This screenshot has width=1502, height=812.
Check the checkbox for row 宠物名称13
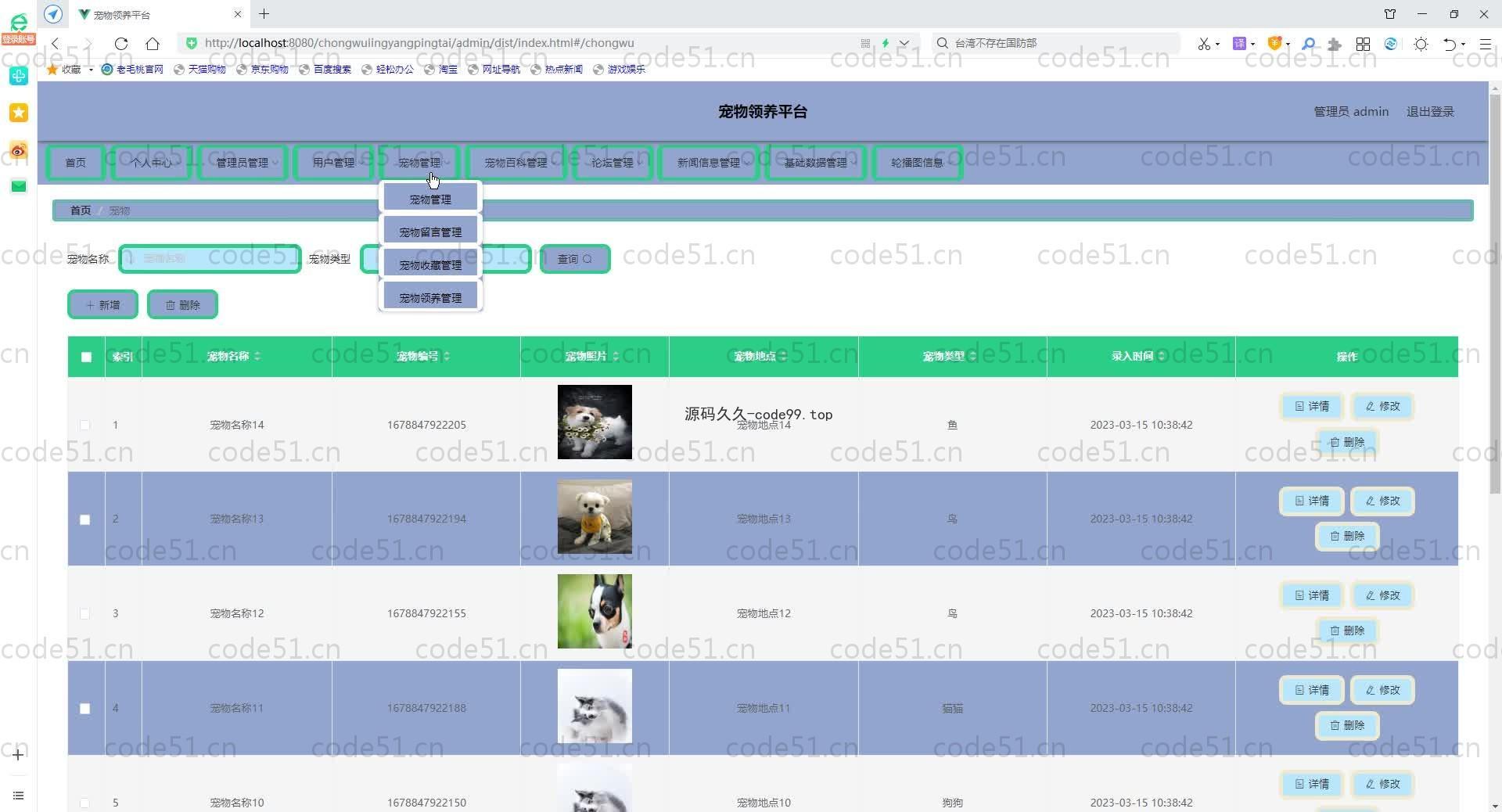click(x=84, y=519)
